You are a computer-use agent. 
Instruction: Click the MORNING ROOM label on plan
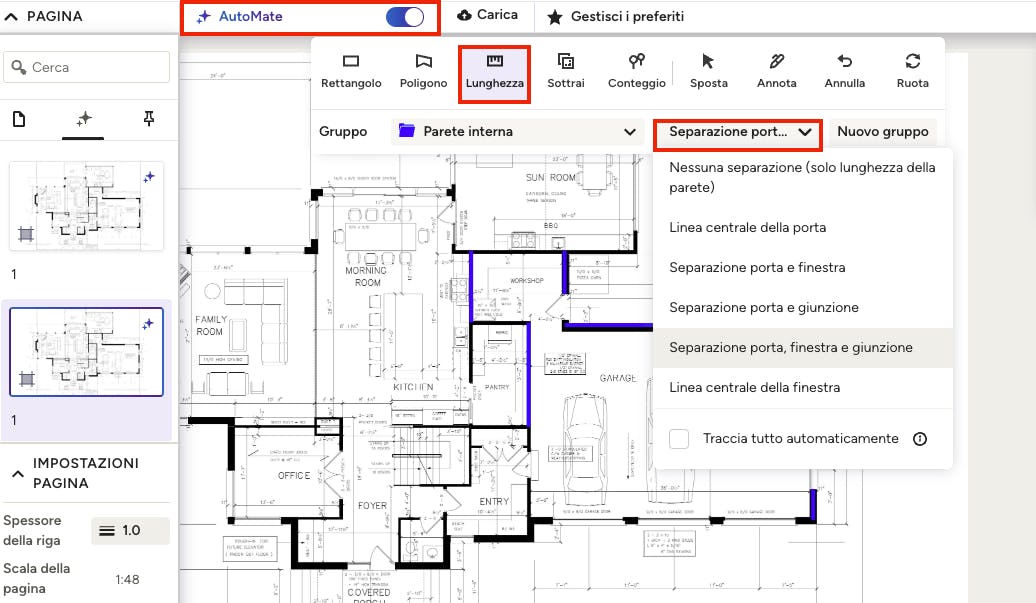pos(366,276)
